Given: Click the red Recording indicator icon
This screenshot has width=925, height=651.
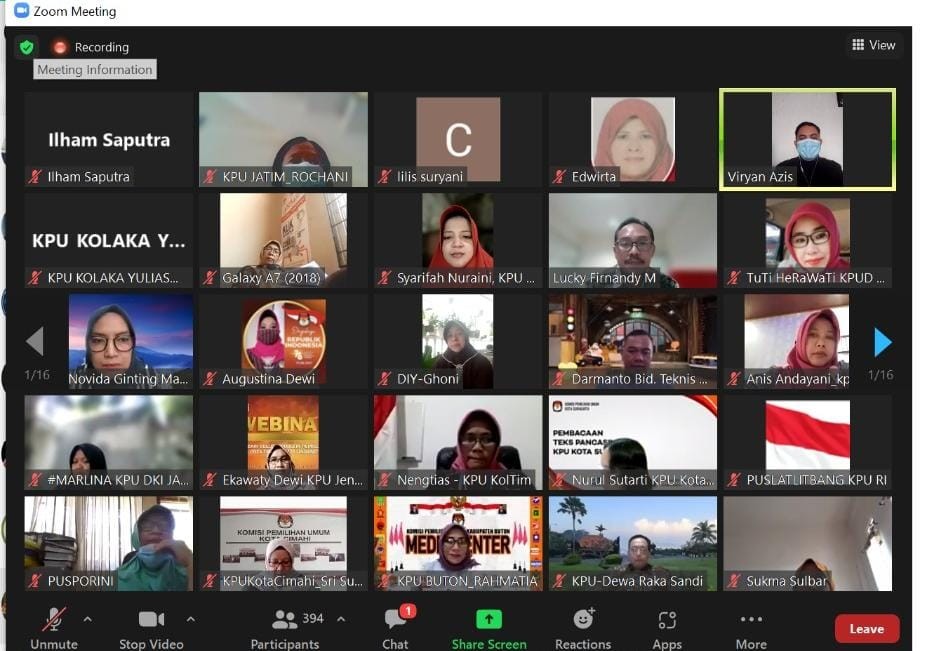Looking at the screenshot, I should tap(60, 47).
